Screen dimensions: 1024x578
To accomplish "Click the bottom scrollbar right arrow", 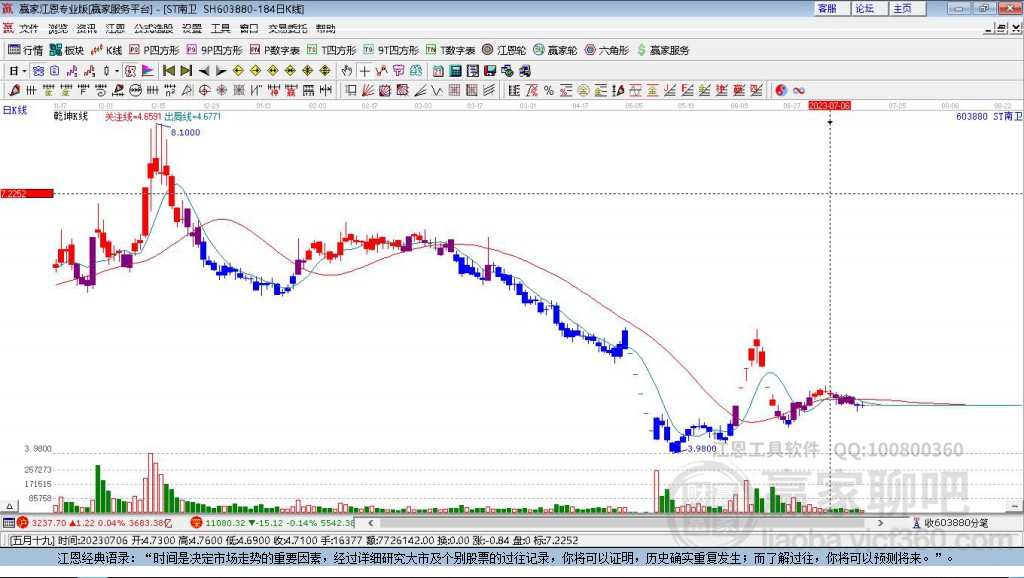I will 880,522.
